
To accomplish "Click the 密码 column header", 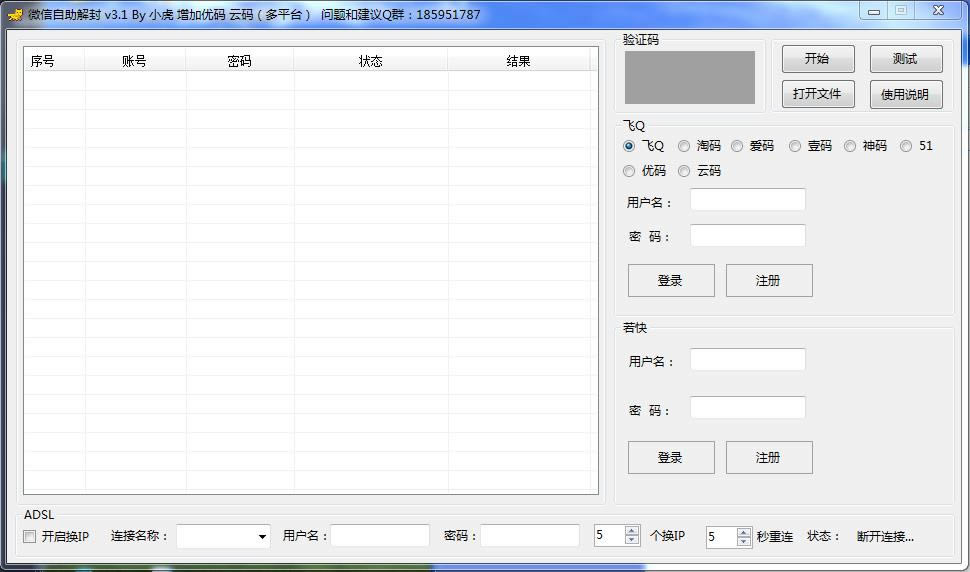I will (239, 61).
